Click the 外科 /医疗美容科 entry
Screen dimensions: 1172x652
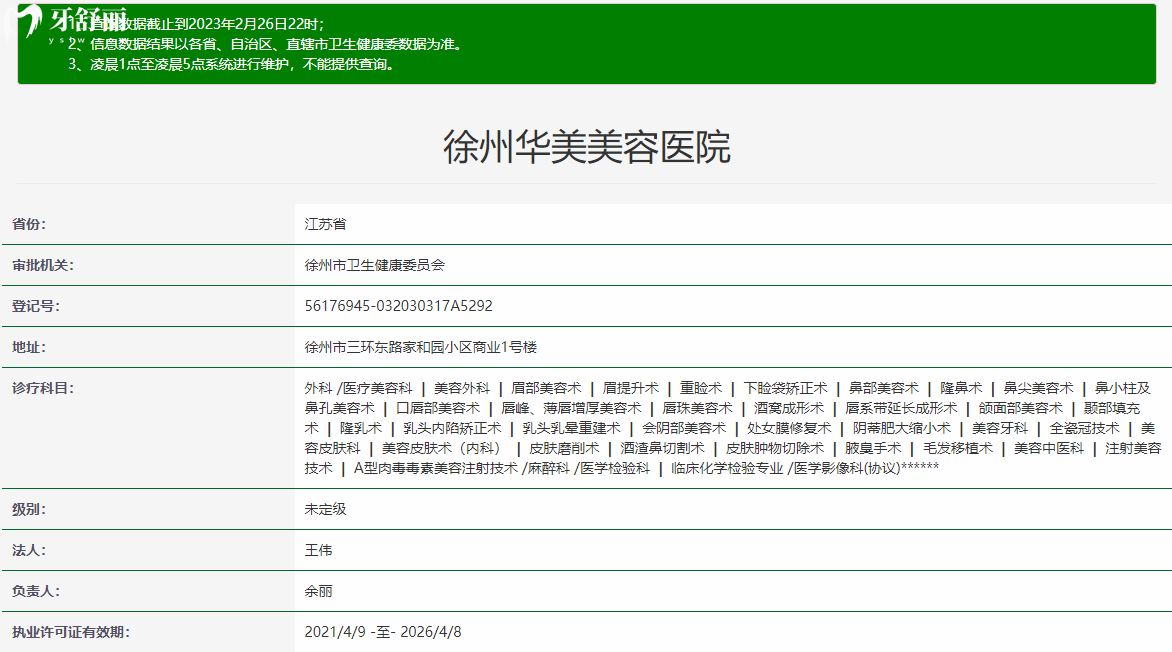358,388
